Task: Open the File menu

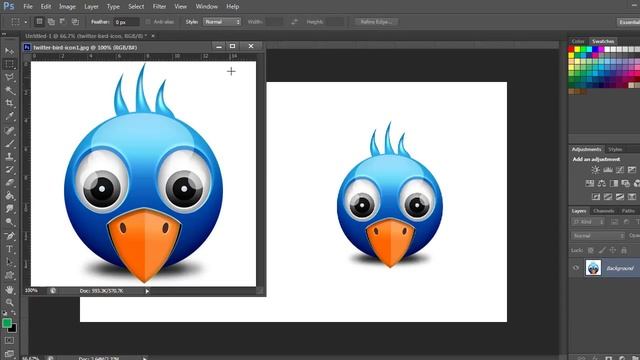Action: click(28, 7)
